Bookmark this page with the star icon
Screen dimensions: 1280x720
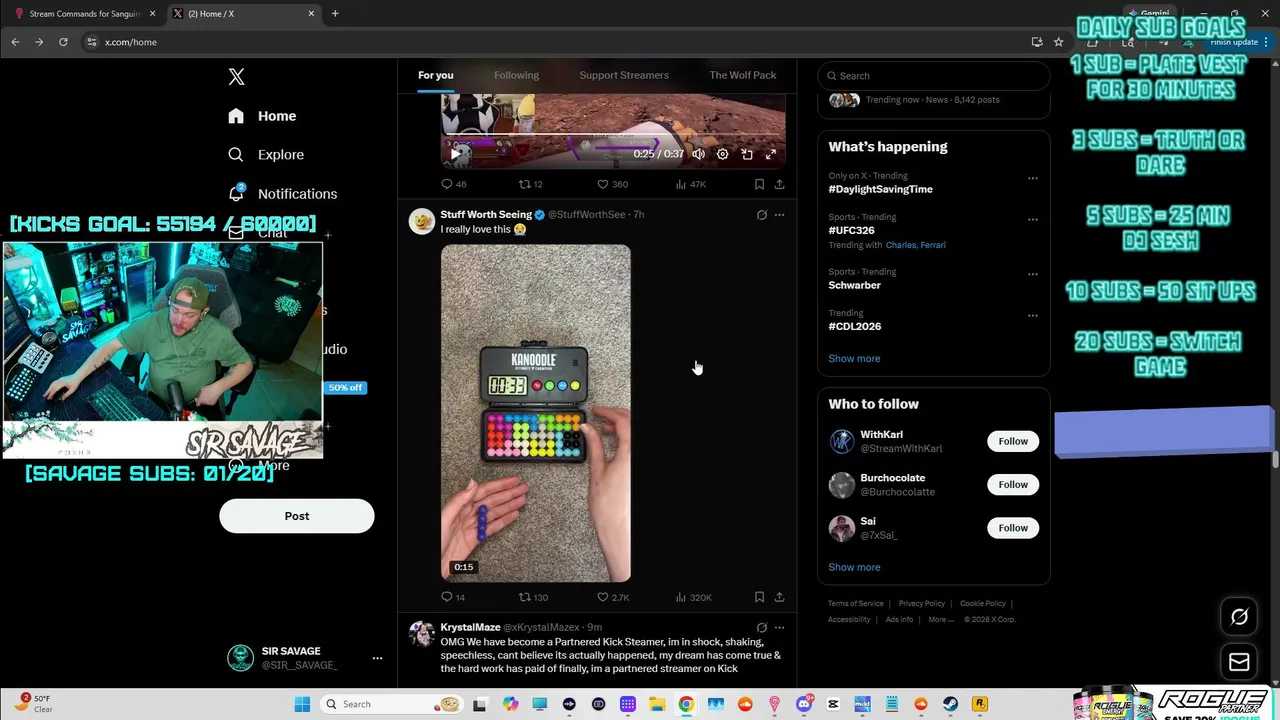click(1059, 42)
